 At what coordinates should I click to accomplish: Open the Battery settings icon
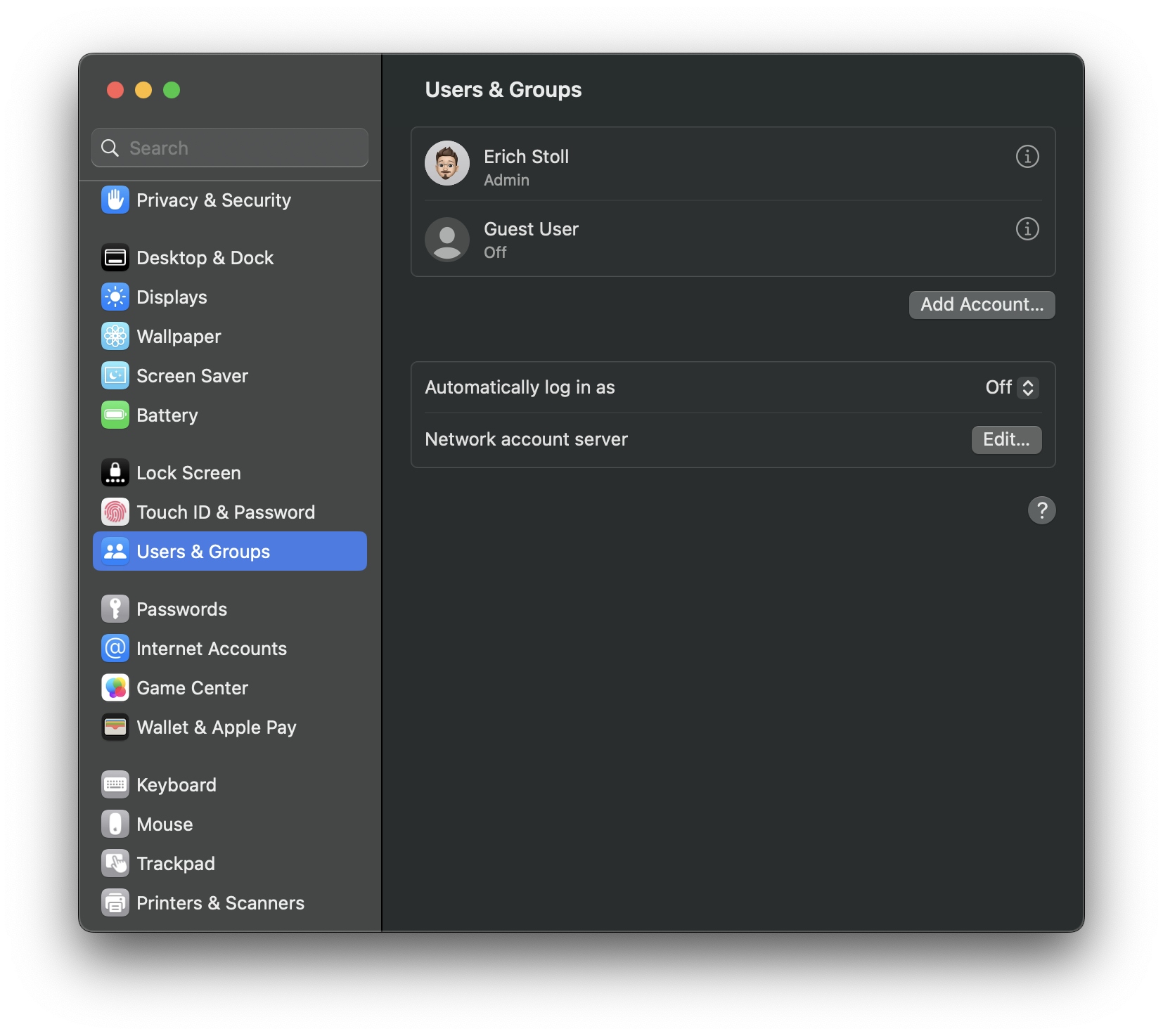click(115, 415)
